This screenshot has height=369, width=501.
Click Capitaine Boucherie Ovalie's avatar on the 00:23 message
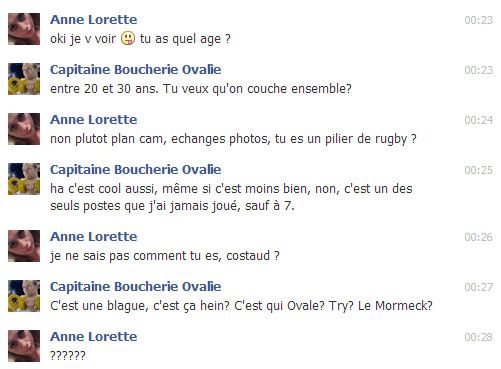pos(24,79)
